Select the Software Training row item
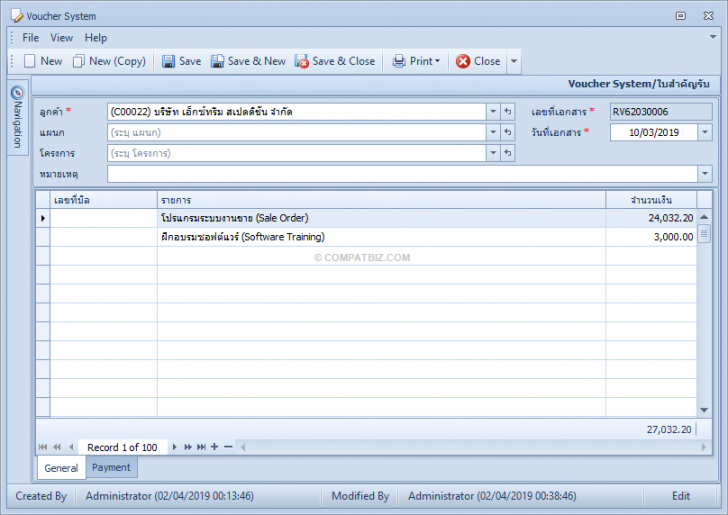728x515 pixels. [x=381, y=237]
